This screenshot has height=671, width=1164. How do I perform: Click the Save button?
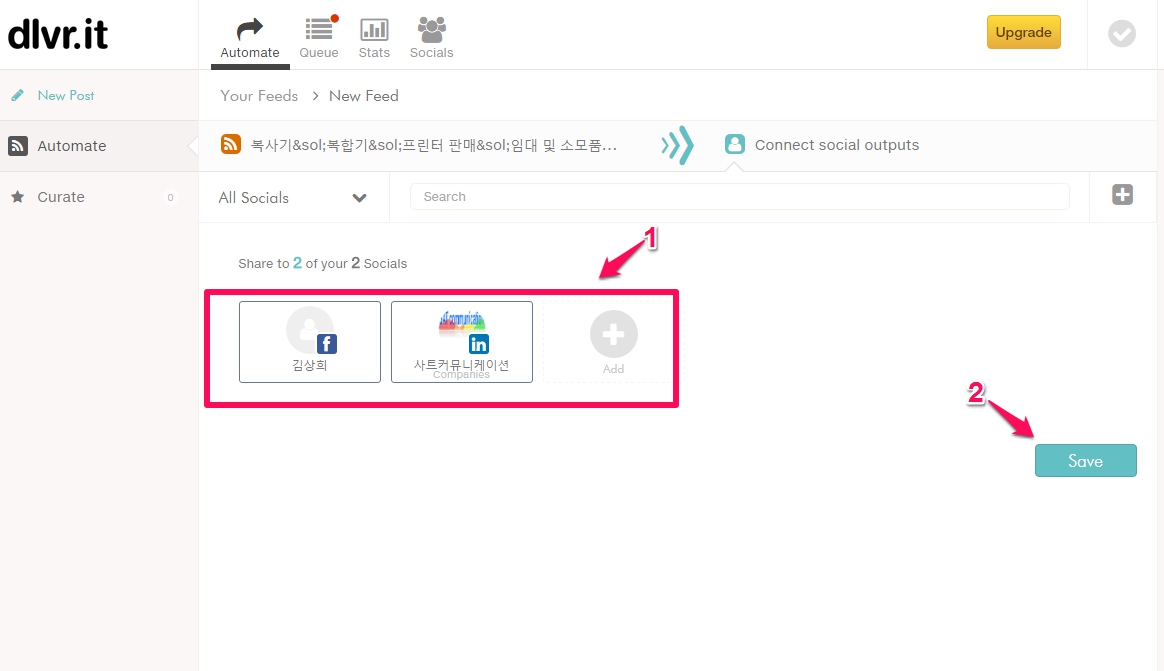click(1085, 461)
